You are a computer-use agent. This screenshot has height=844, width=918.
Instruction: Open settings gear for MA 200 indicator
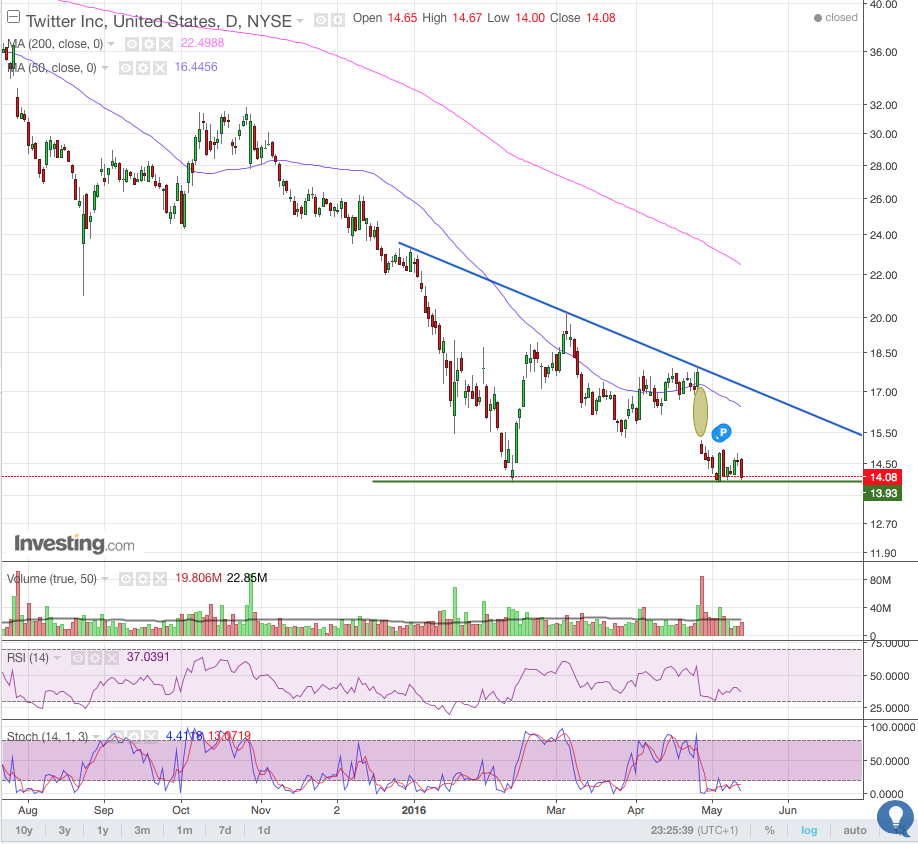pyautogui.click(x=149, y=44)
